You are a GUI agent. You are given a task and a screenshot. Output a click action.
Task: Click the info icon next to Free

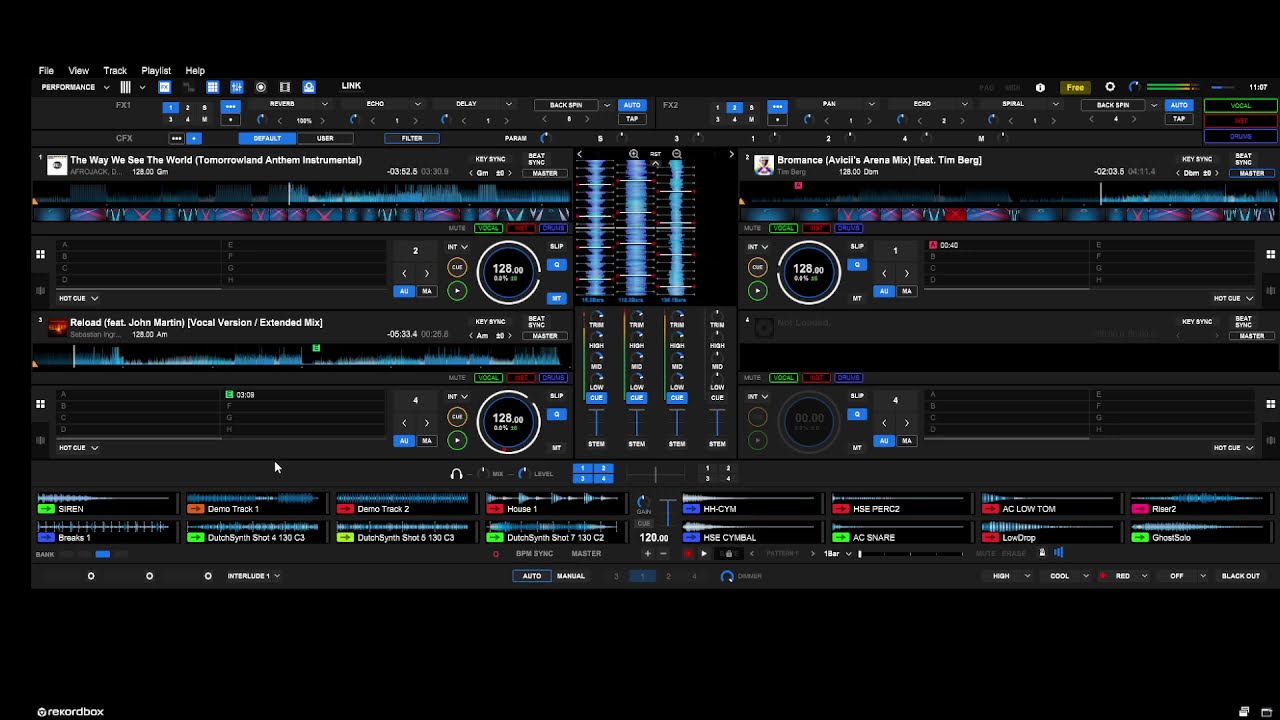(x=1040, y=87)
